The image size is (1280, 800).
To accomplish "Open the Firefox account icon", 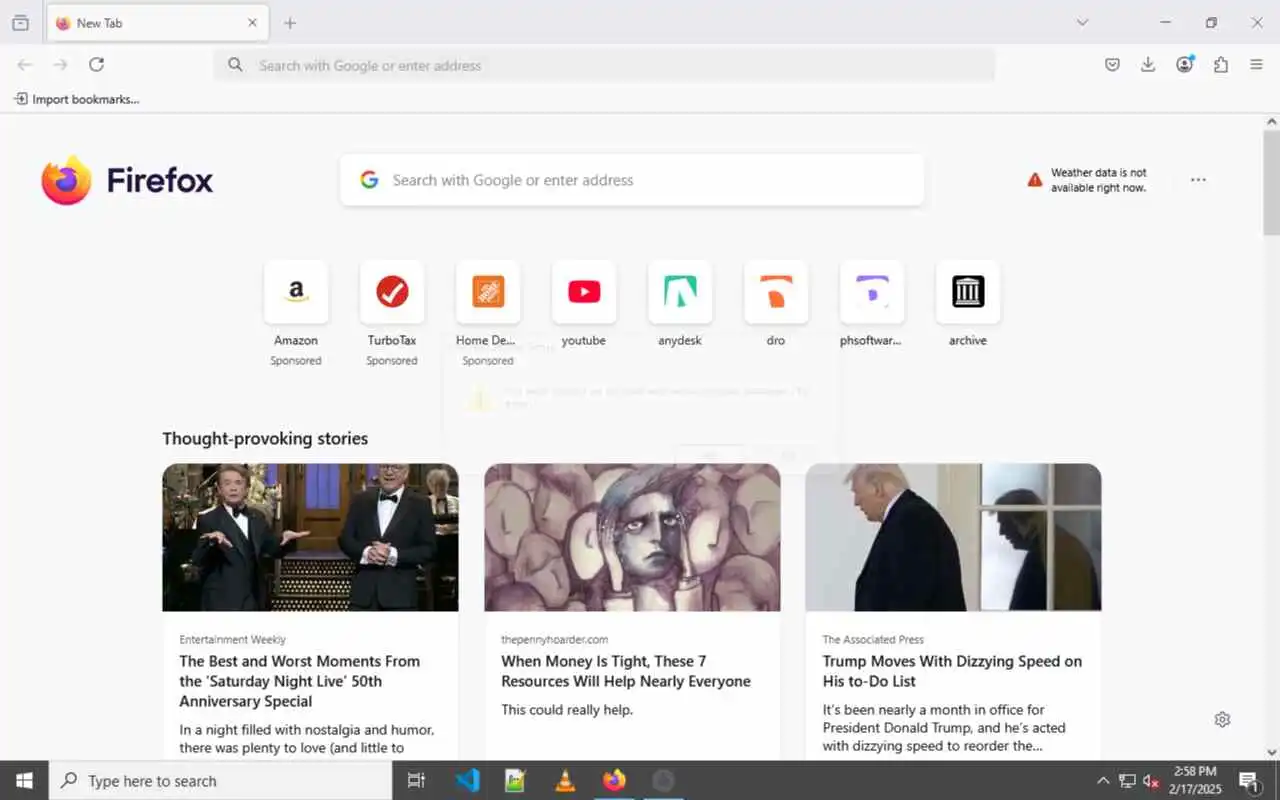I will pos(1185,65).
